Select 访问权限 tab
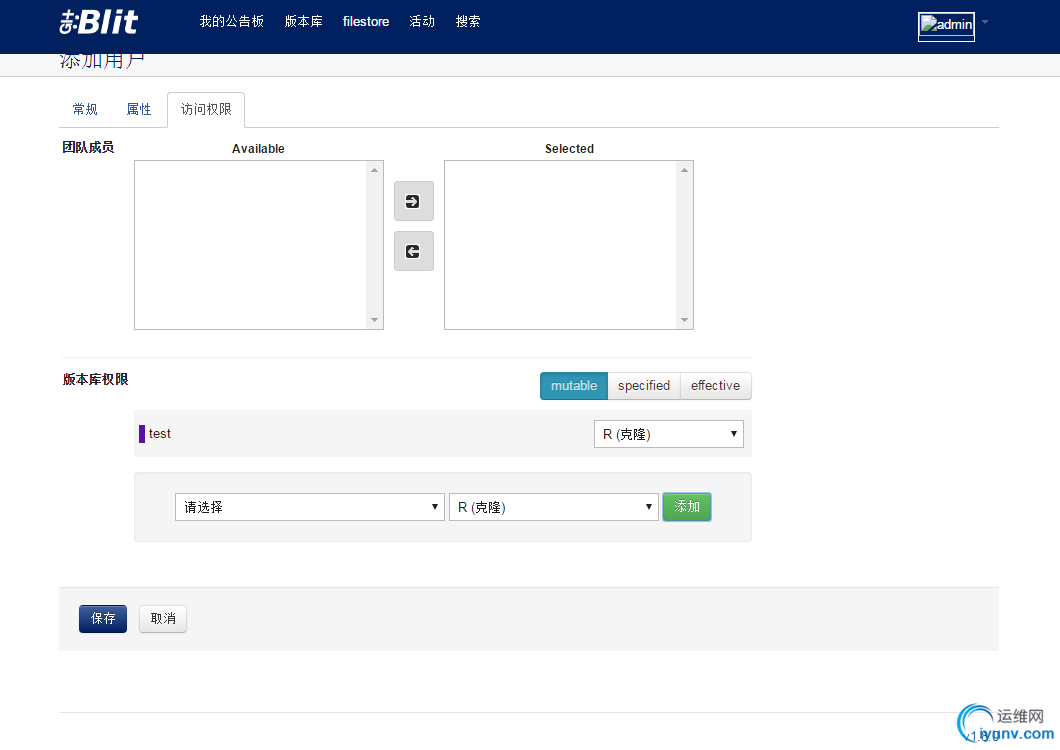The height and width of the screenshot is (750, 1060). point(206,110)
